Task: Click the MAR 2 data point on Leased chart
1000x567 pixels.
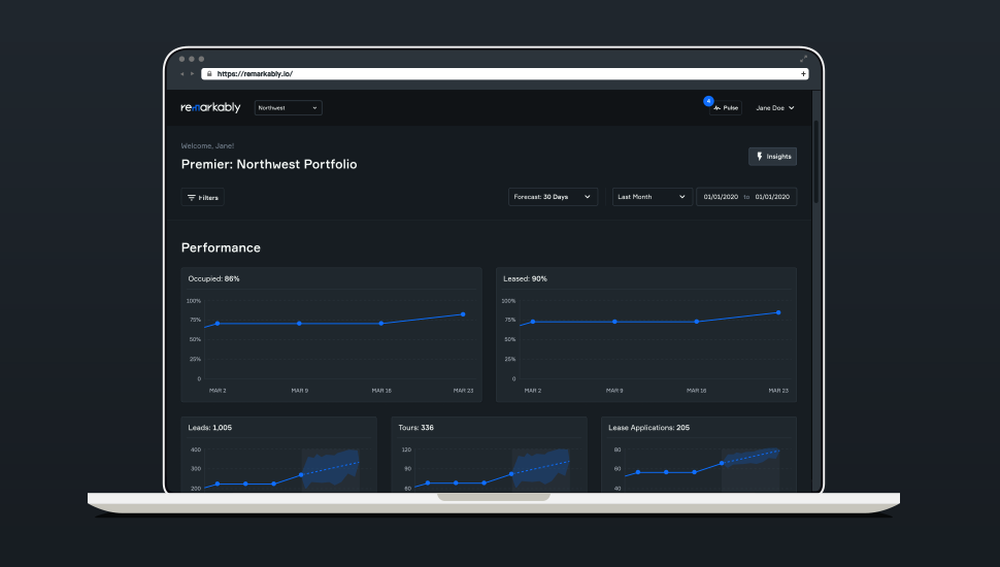Action: pyautogui.click(x=533, y=321)
